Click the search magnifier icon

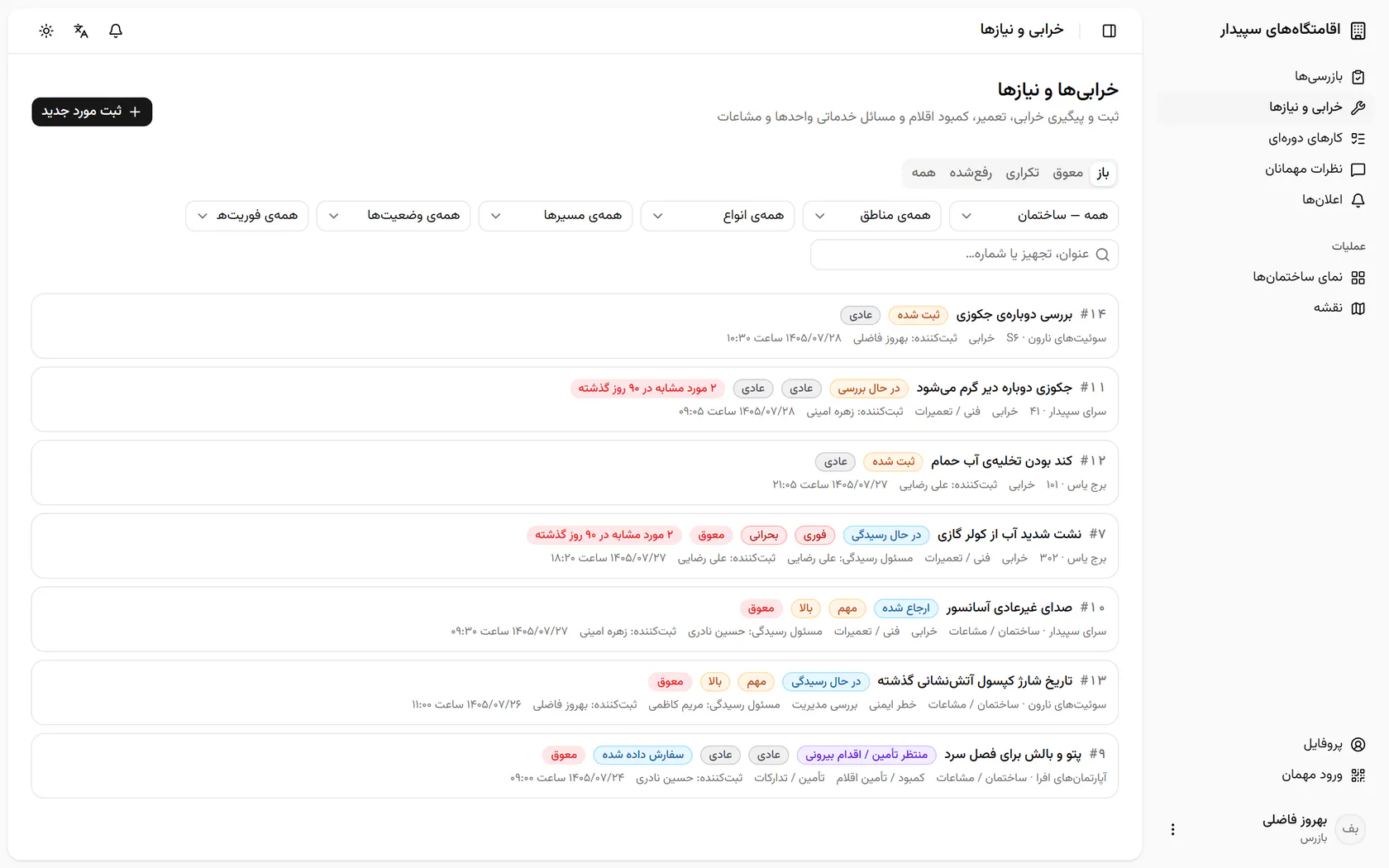[x=1102, y=255]
